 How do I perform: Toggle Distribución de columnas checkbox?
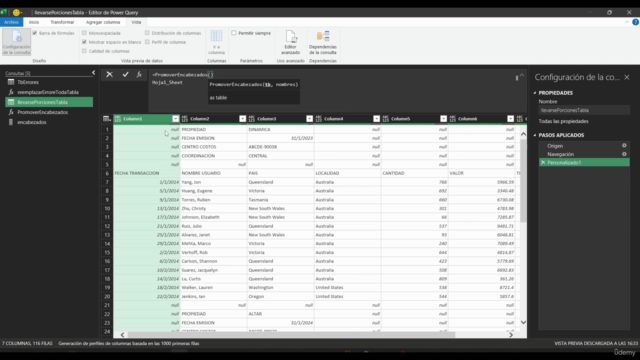click(147, 33)
